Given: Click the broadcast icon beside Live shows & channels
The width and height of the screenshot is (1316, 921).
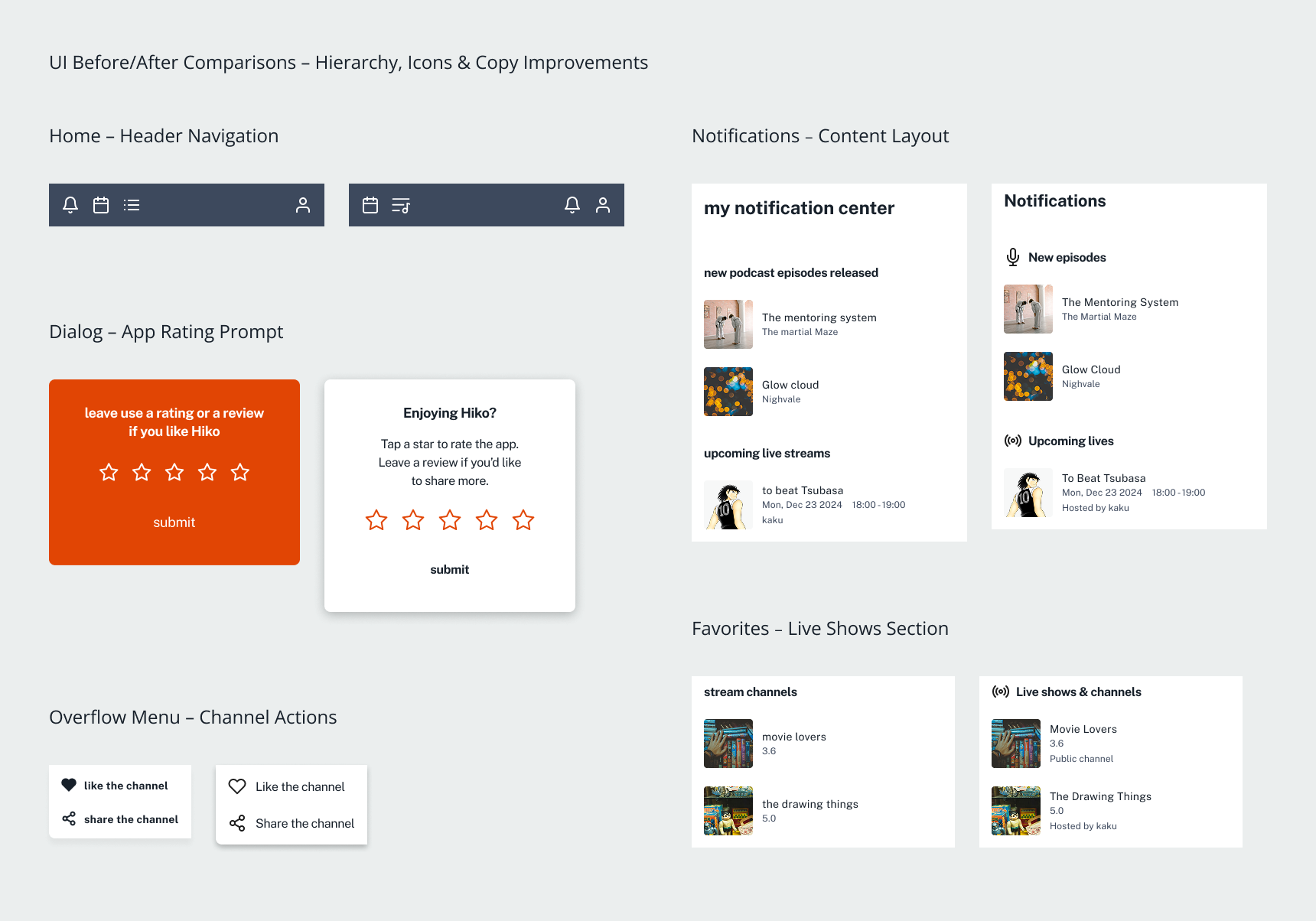Looking at the screenshot, I should pos(1001,692).
